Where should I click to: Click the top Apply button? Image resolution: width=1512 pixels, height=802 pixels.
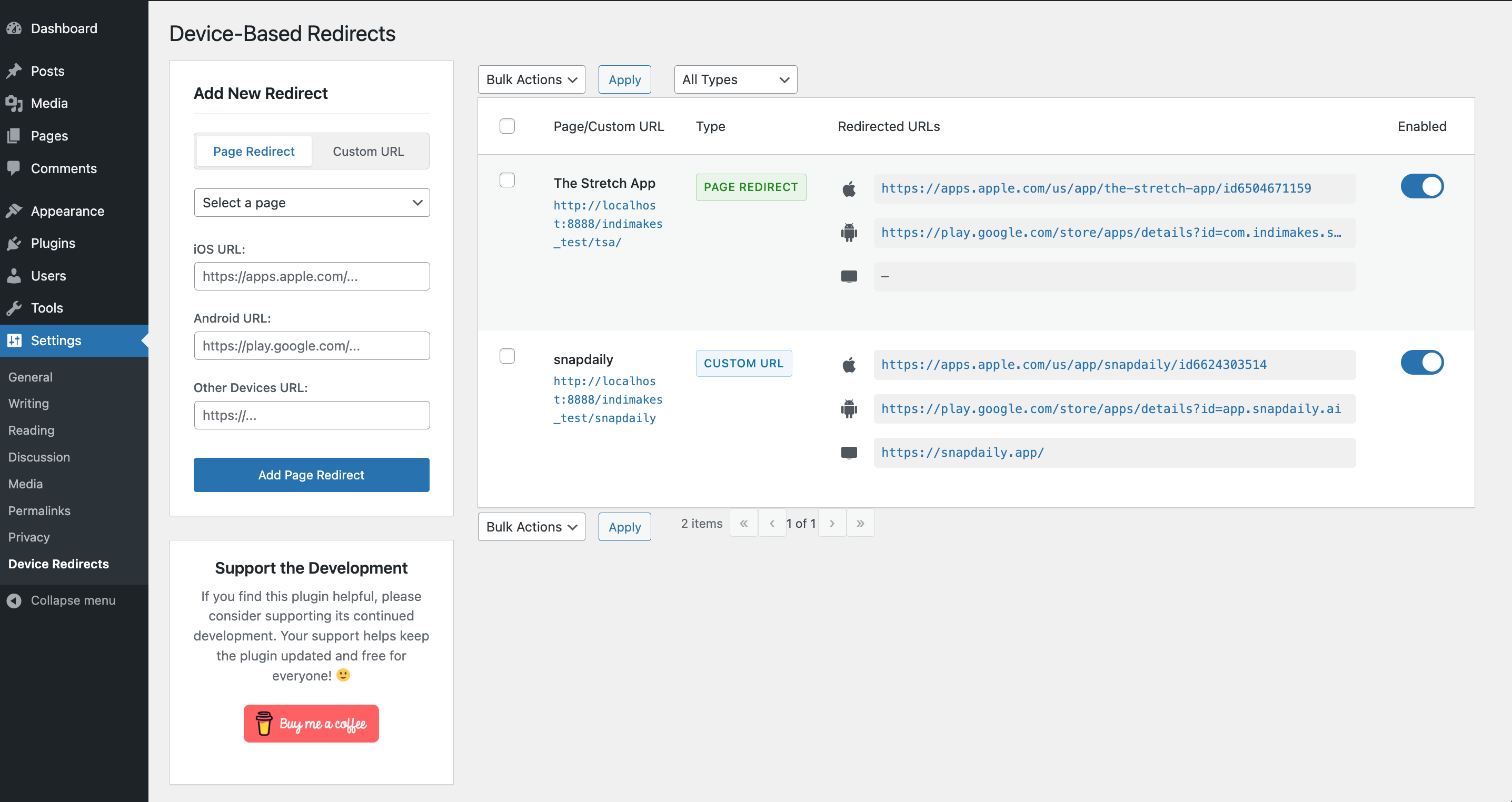(624, 79)
